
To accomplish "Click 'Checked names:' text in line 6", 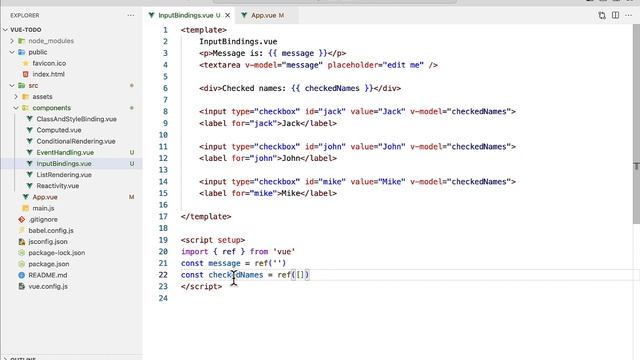I will (254, 88).
